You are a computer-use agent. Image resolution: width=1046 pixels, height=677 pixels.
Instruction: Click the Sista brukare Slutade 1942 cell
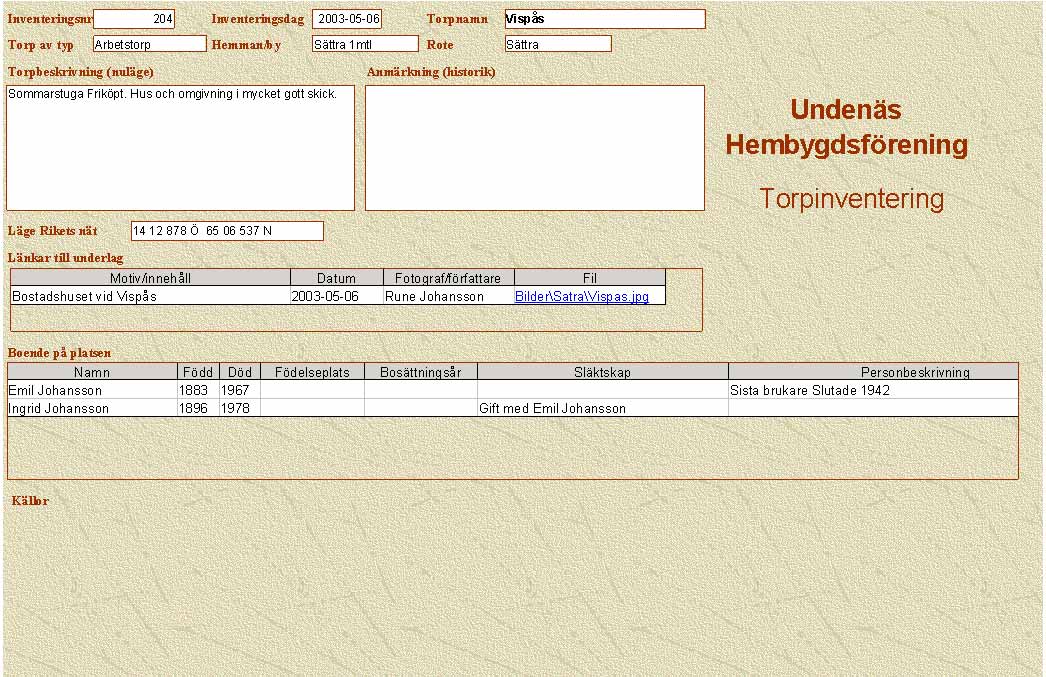tap(872, 391)
